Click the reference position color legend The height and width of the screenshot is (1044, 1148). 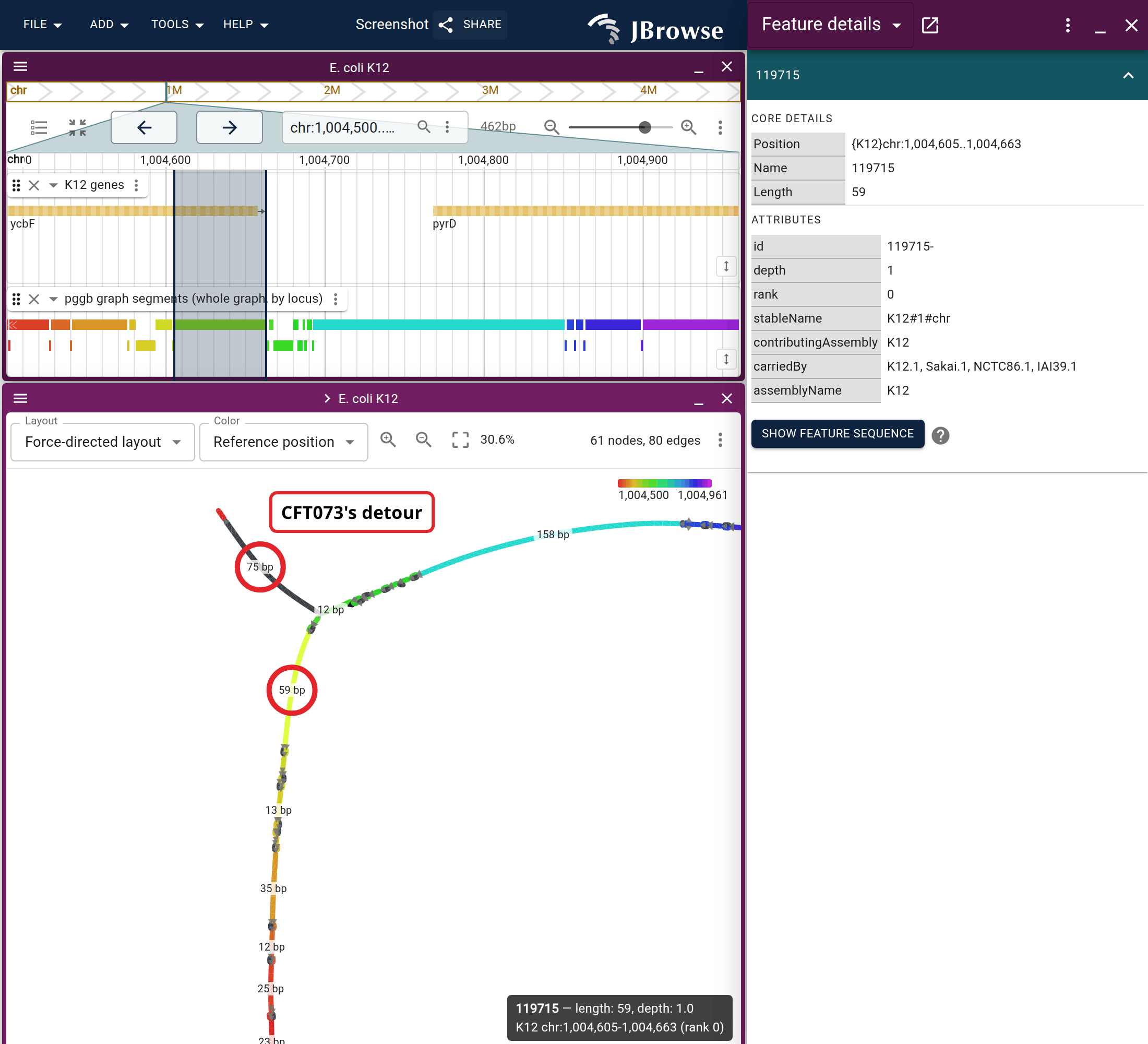tap(665, 483)
